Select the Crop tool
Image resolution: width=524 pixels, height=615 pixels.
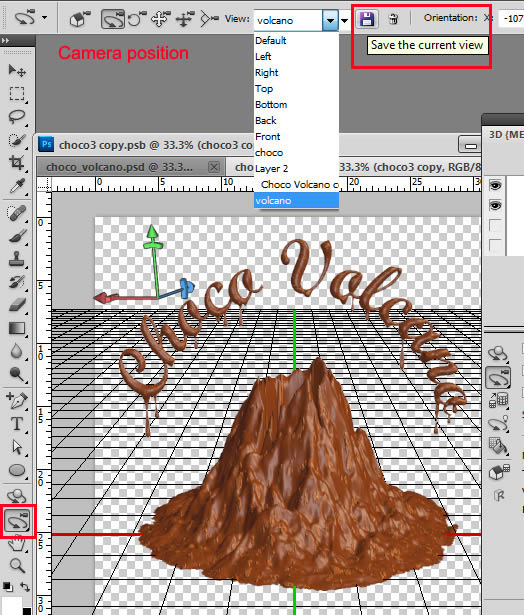(x=17, y=162)
